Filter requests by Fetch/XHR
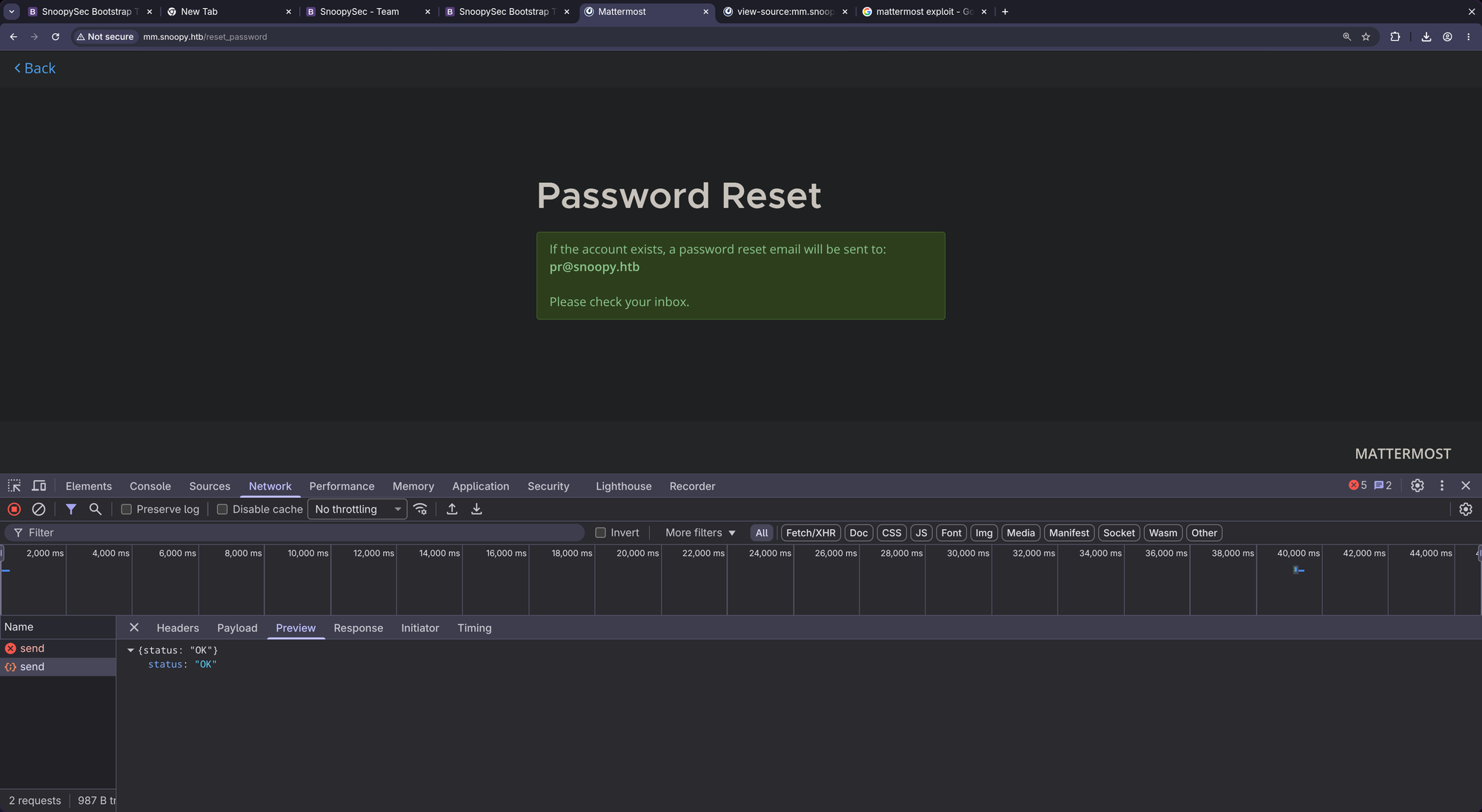 point(811,533)
